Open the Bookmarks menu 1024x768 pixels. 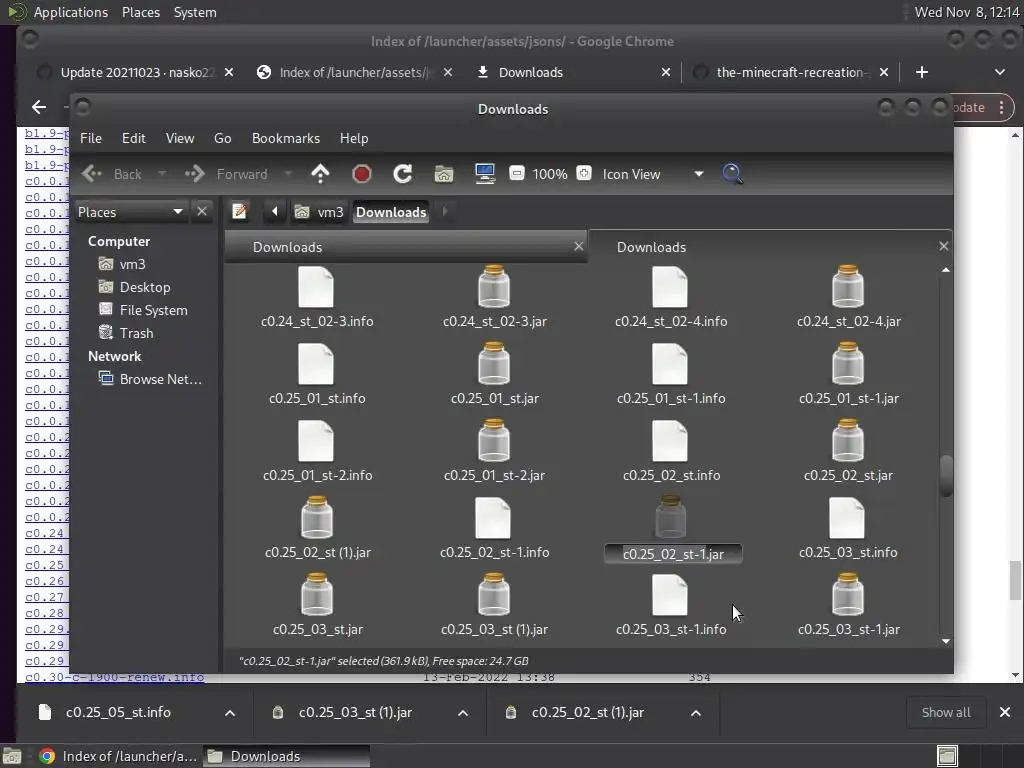(285, 138)
